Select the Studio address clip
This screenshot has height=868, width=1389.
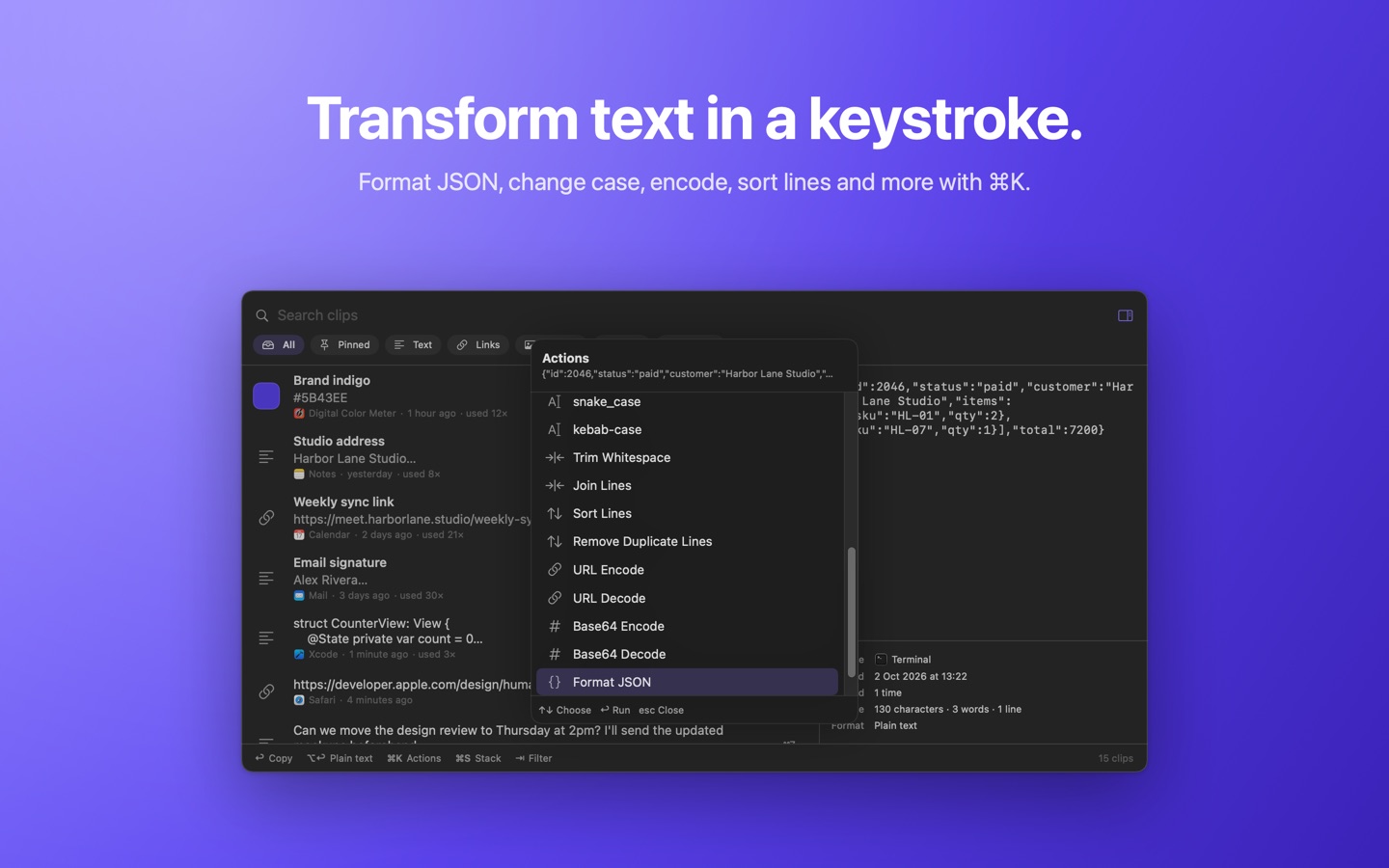pyautogui.click(x=391, y=457)
